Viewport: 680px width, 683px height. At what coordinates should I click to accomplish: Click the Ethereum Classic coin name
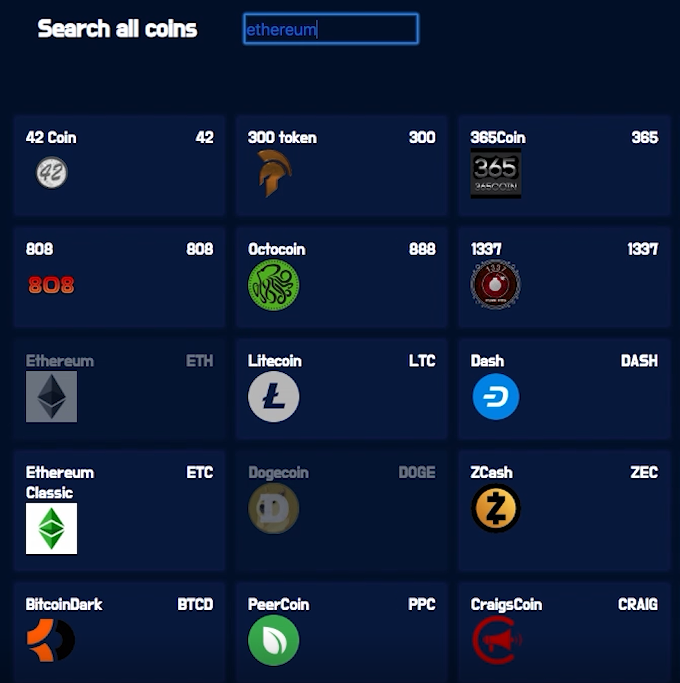point(60,482)
